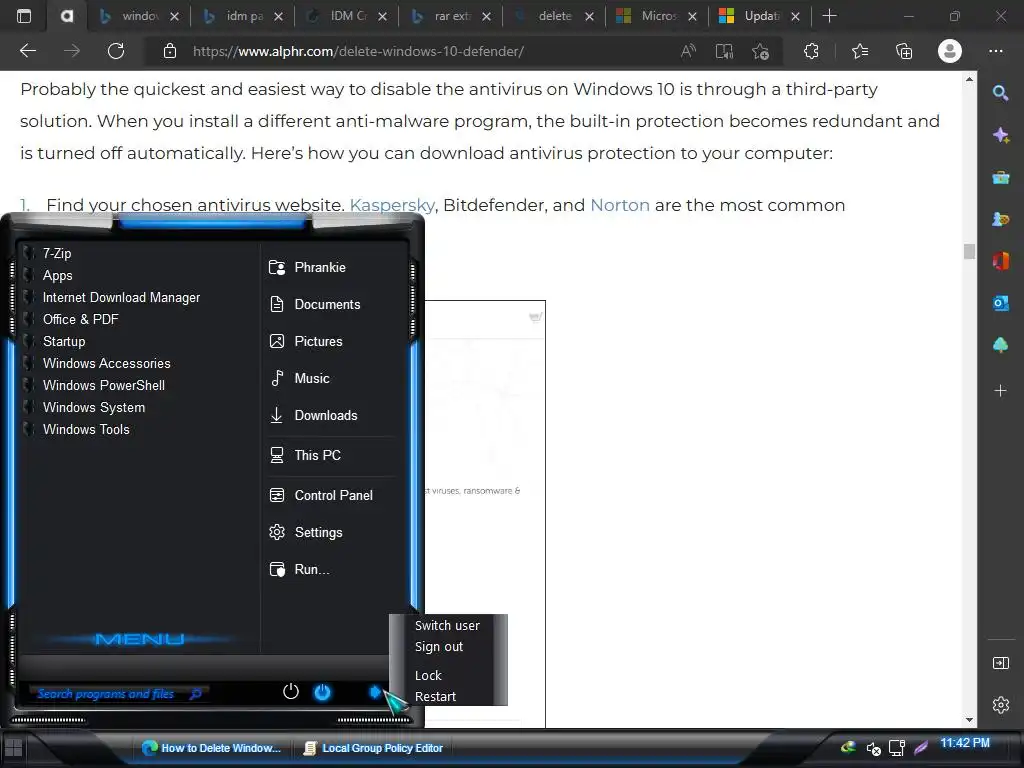Open the Extensions puzzle icon
This screenshot has width=1024, height=768.
(811, 51)
